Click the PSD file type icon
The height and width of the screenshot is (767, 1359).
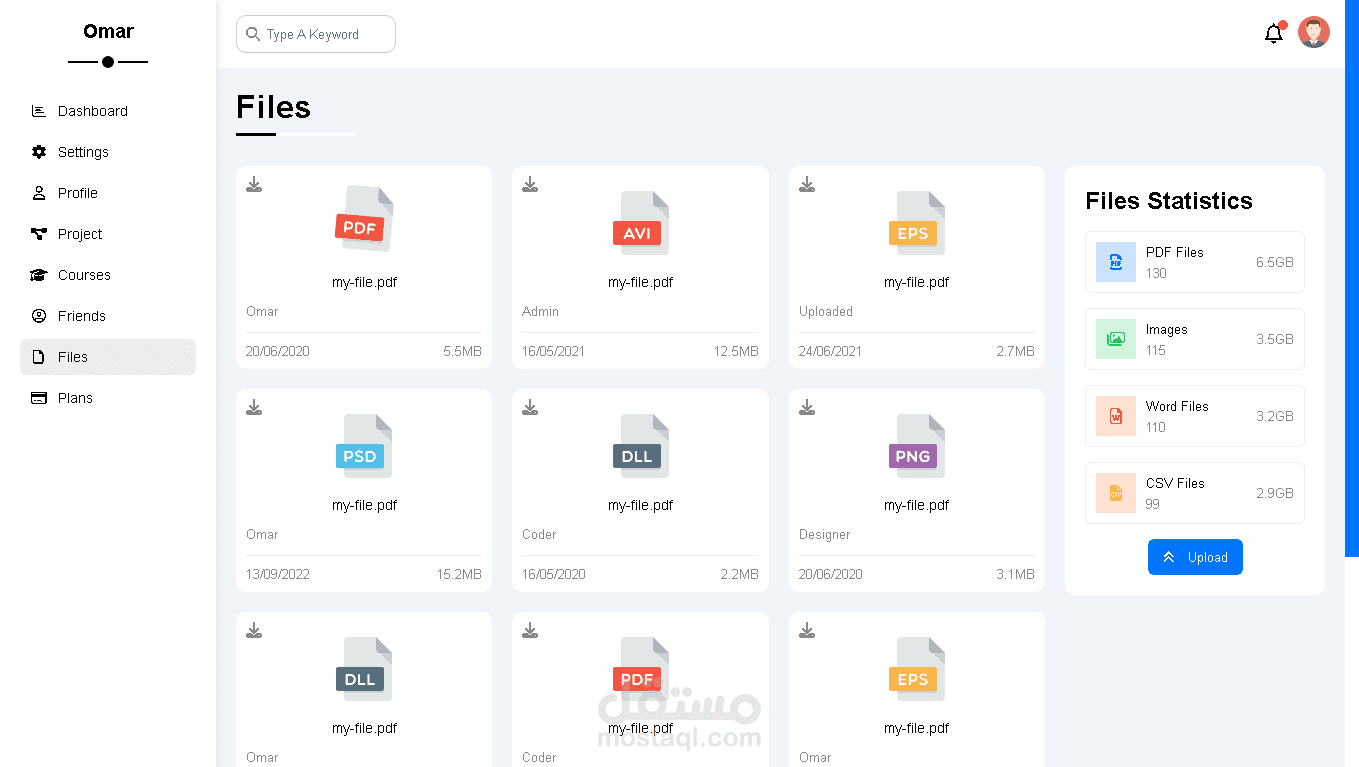click(363, 446)
